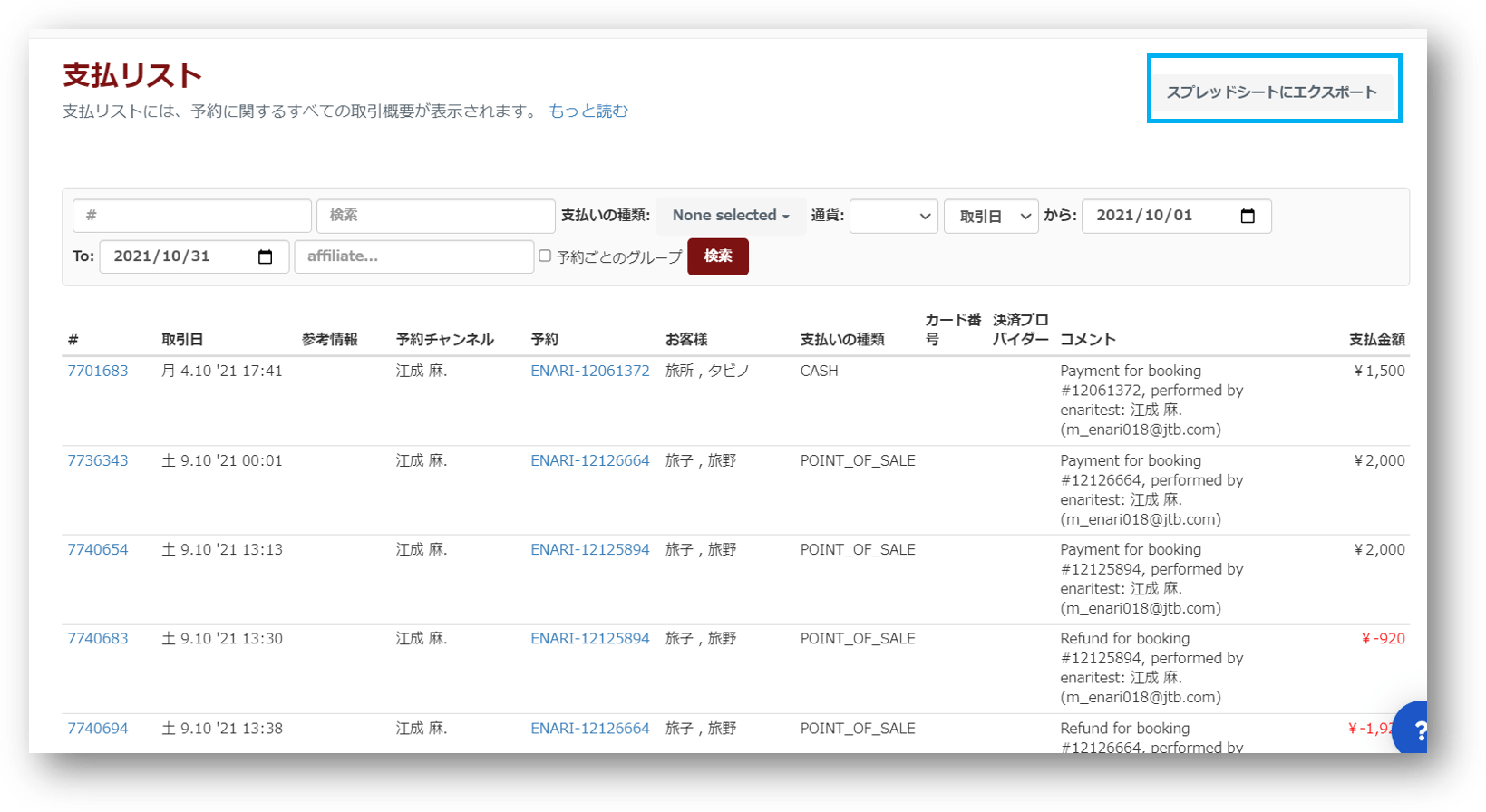Open the 通貨 currency dropdown
The height and width of the screenshot is (812, 1486).
pos(893,217)
